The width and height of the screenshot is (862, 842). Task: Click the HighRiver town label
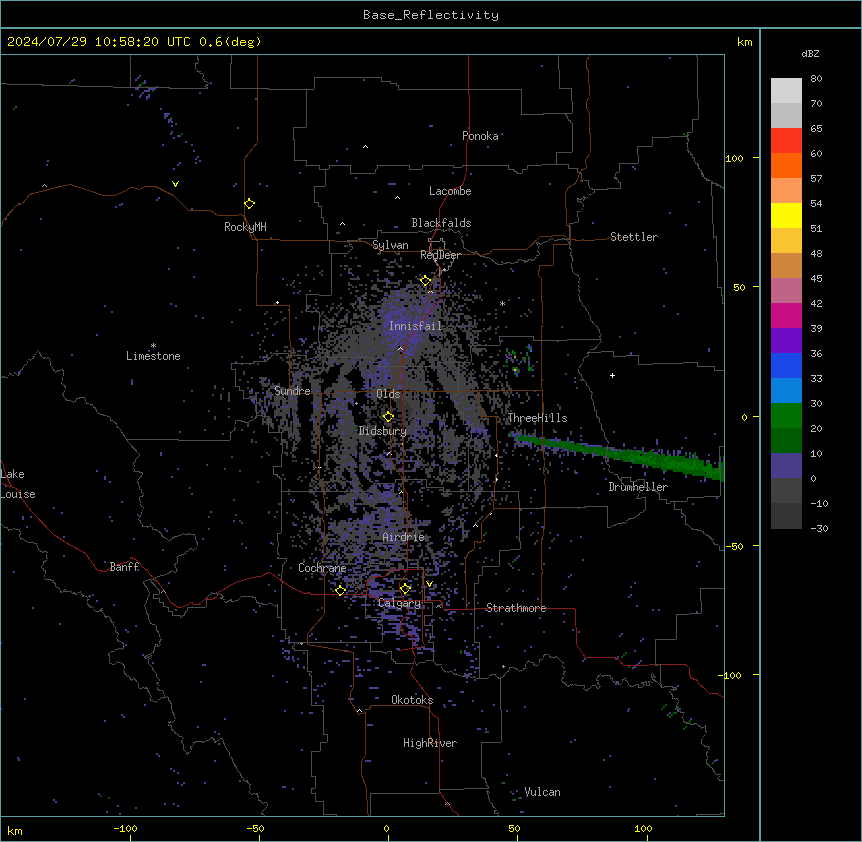coord(430,743)
